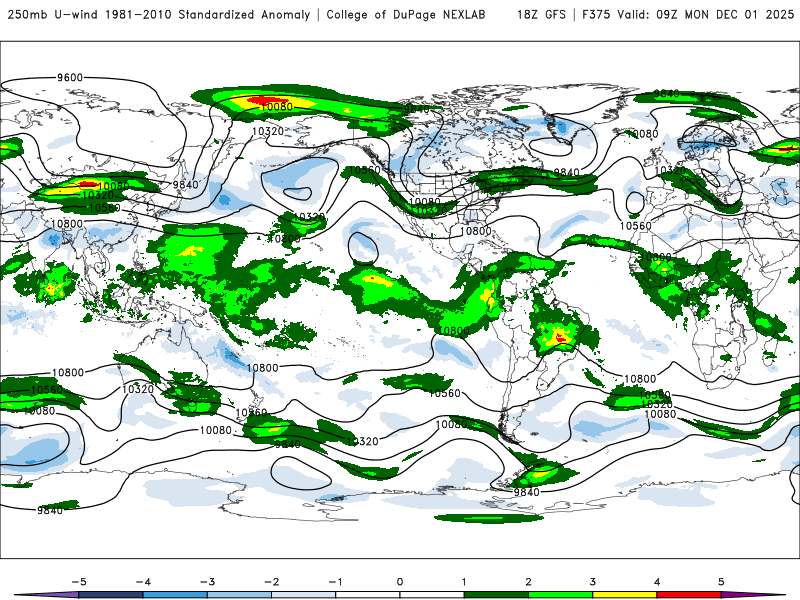Click the navy -5 to -4 colorbar segment

point(111,595)
